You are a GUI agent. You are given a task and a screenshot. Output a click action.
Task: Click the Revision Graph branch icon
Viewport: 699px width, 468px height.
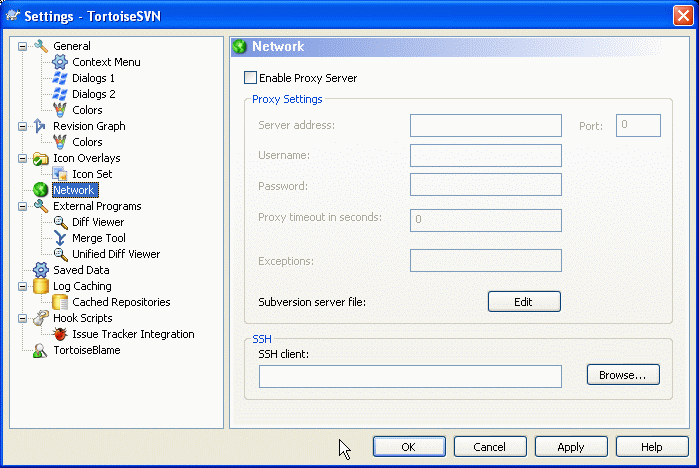click(40, 126)
